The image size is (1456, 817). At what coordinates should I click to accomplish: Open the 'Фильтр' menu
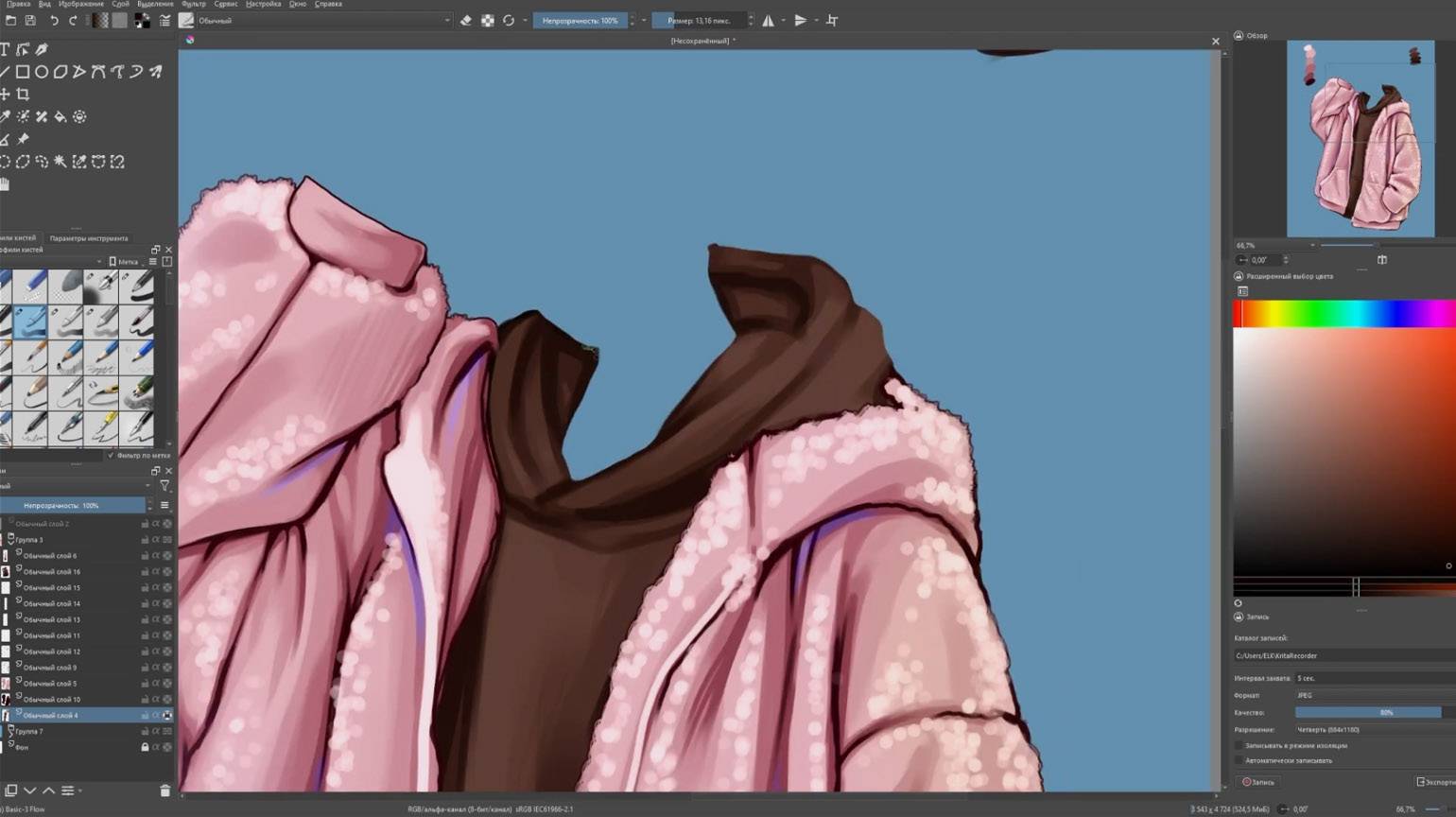tap(193, 4)
